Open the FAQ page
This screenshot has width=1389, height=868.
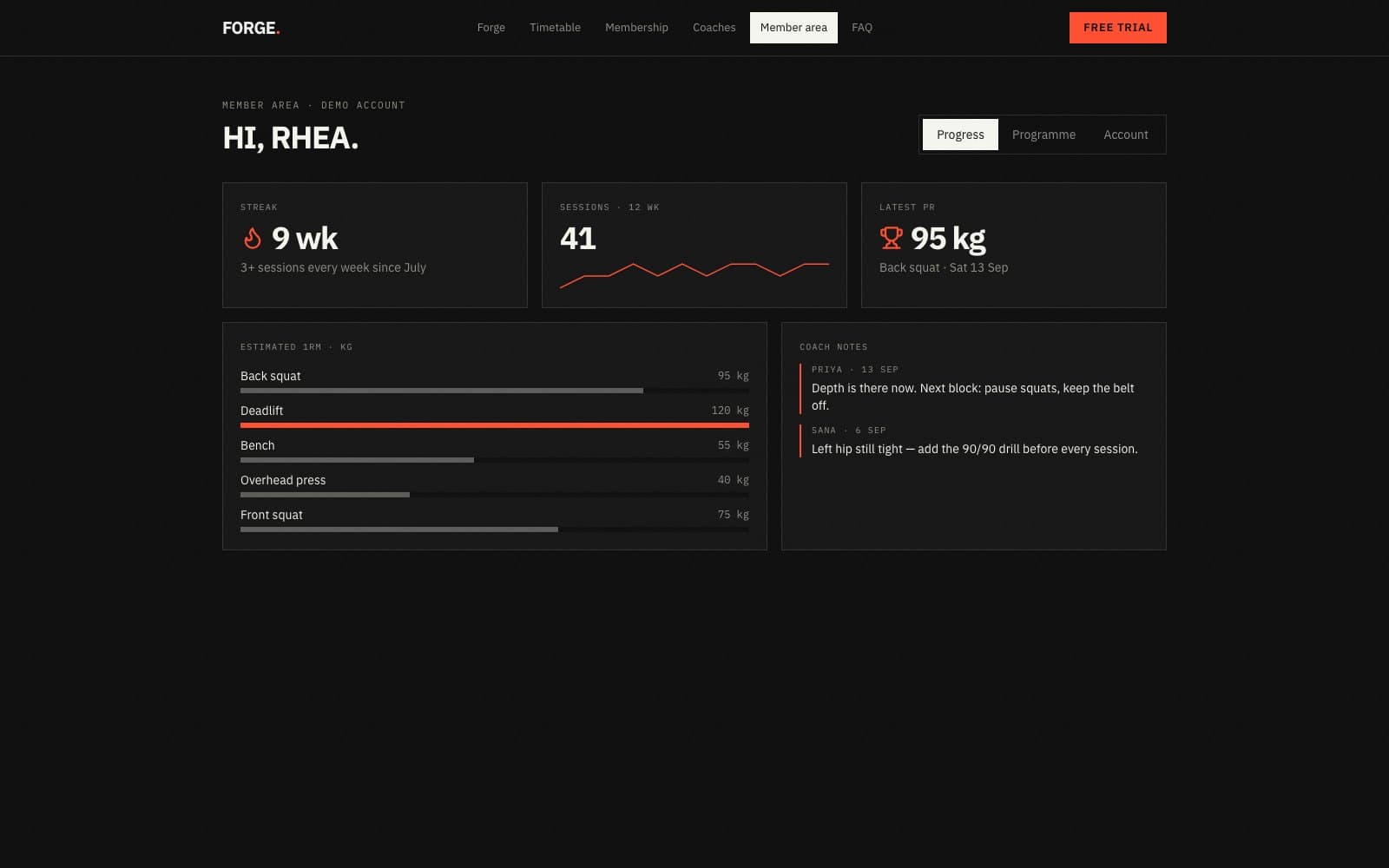[862, 28]
